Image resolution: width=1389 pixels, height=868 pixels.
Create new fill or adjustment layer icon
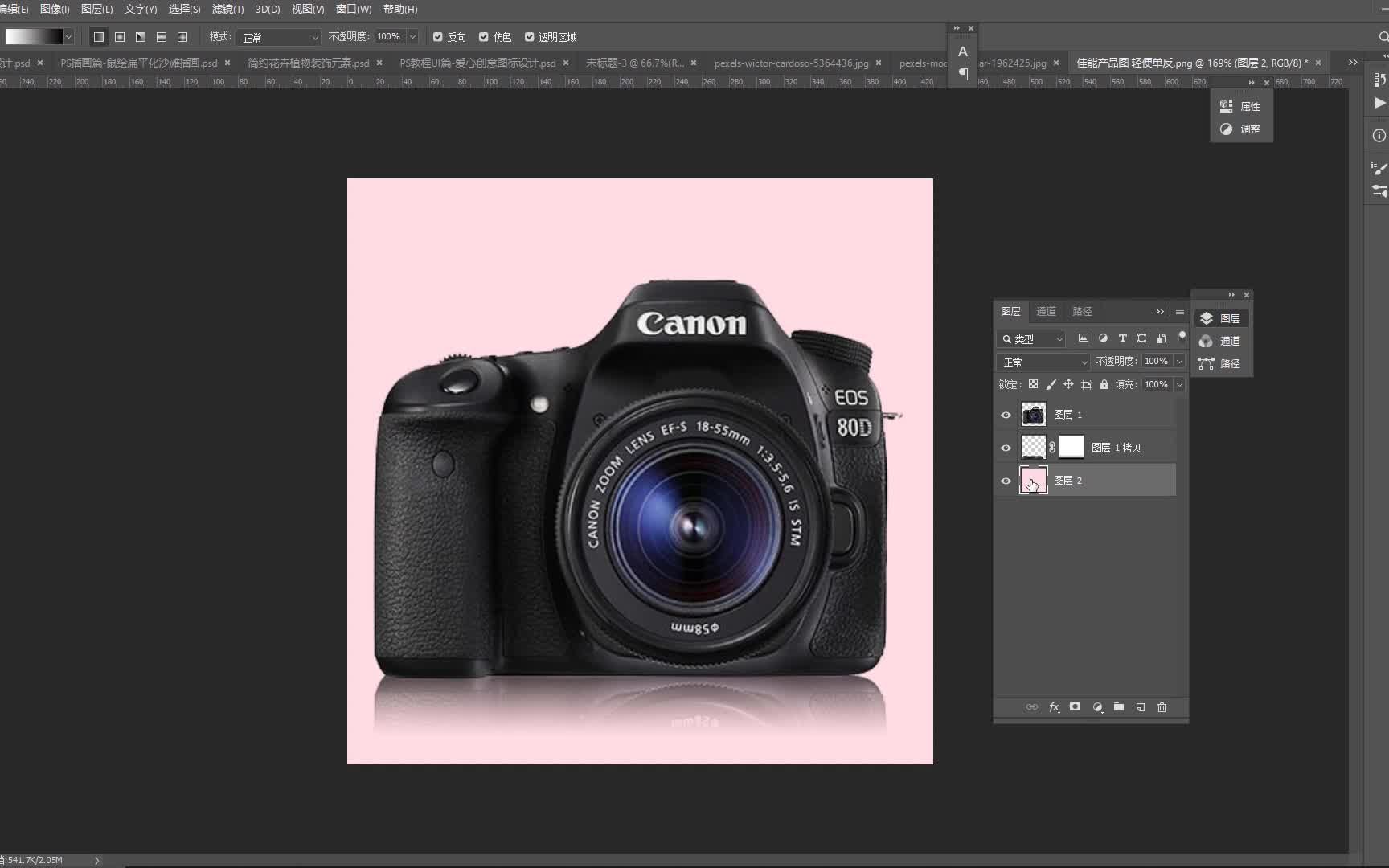click(x=1097, y=707)
